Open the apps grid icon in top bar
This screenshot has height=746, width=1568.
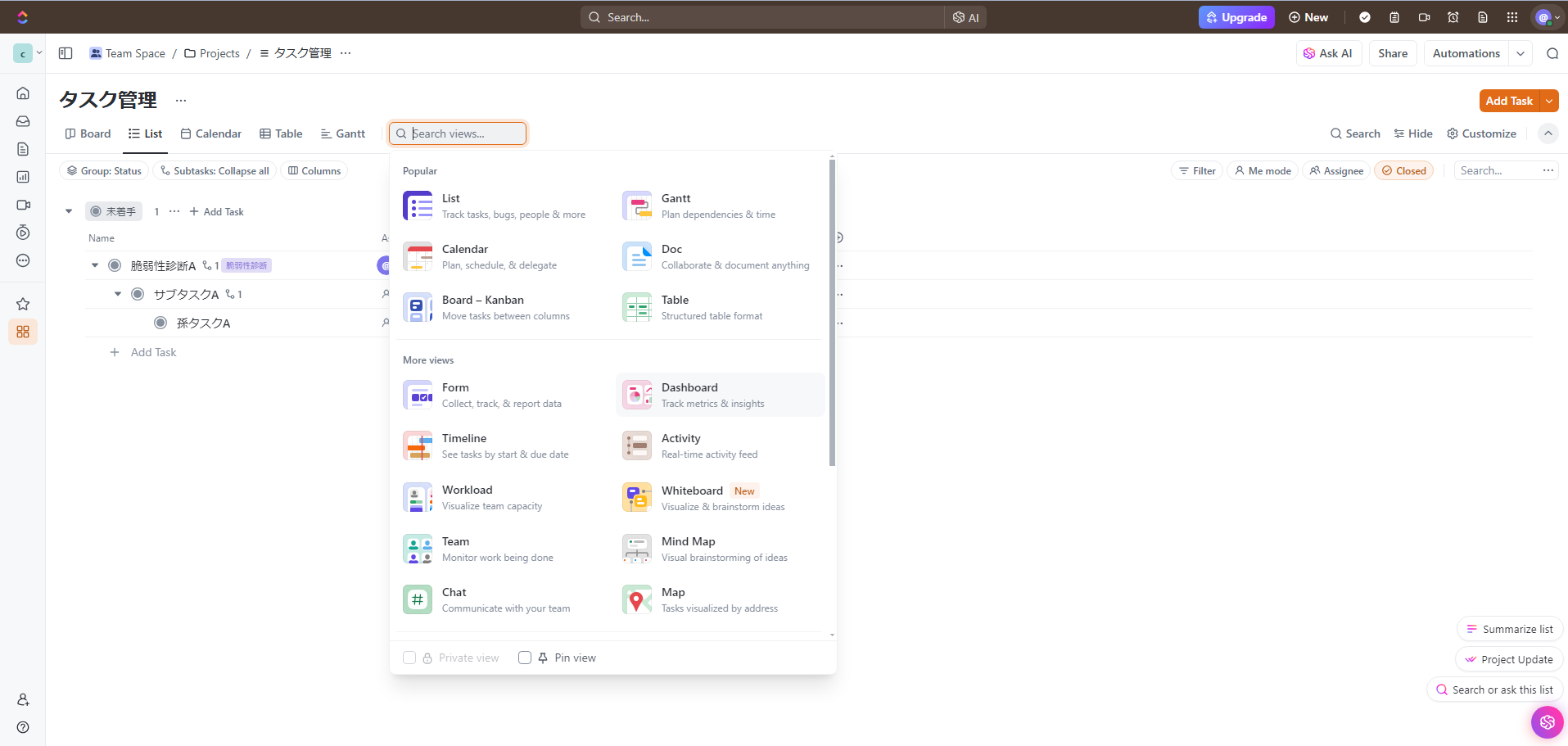pyautogui.click(x=1512, y=17)
